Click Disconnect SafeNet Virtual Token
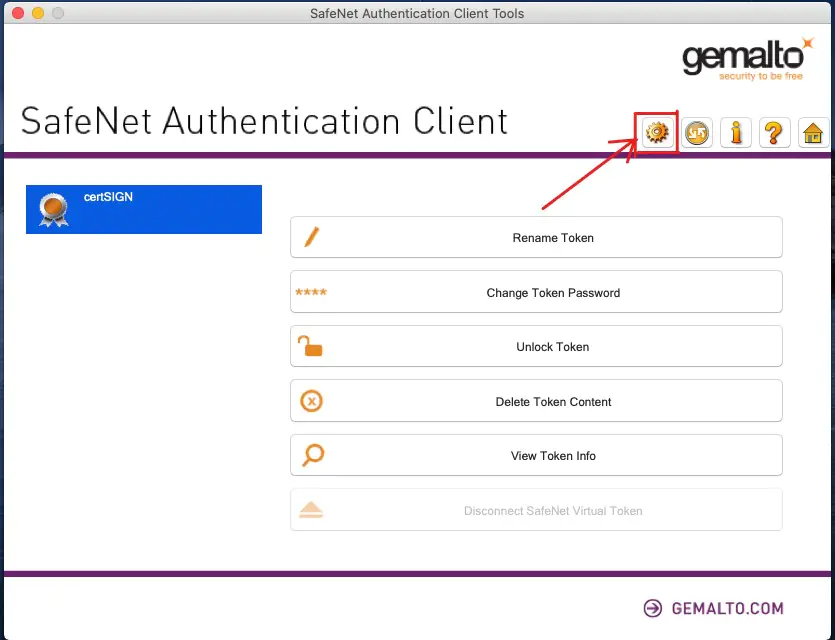This screenshot has height=640, width=835. point(536,511)
